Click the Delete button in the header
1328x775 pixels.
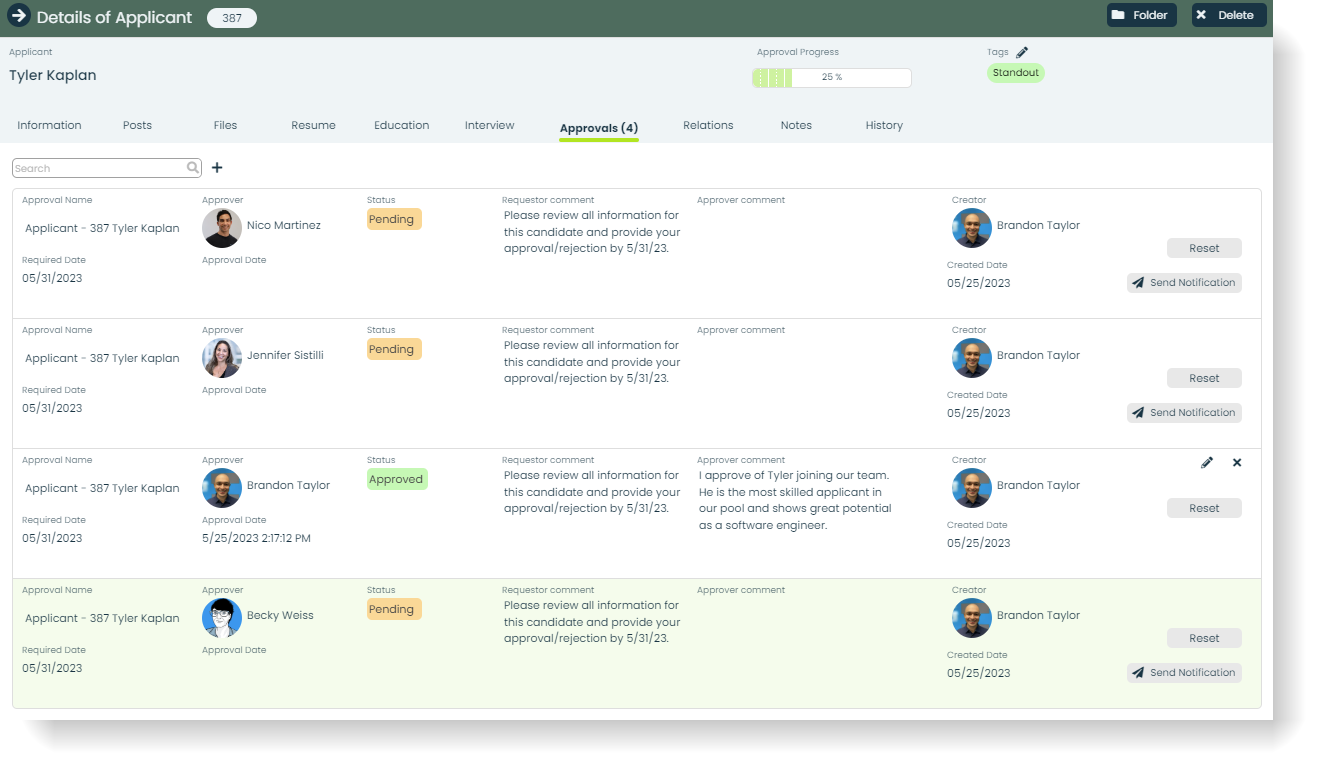coord(1228,15)
